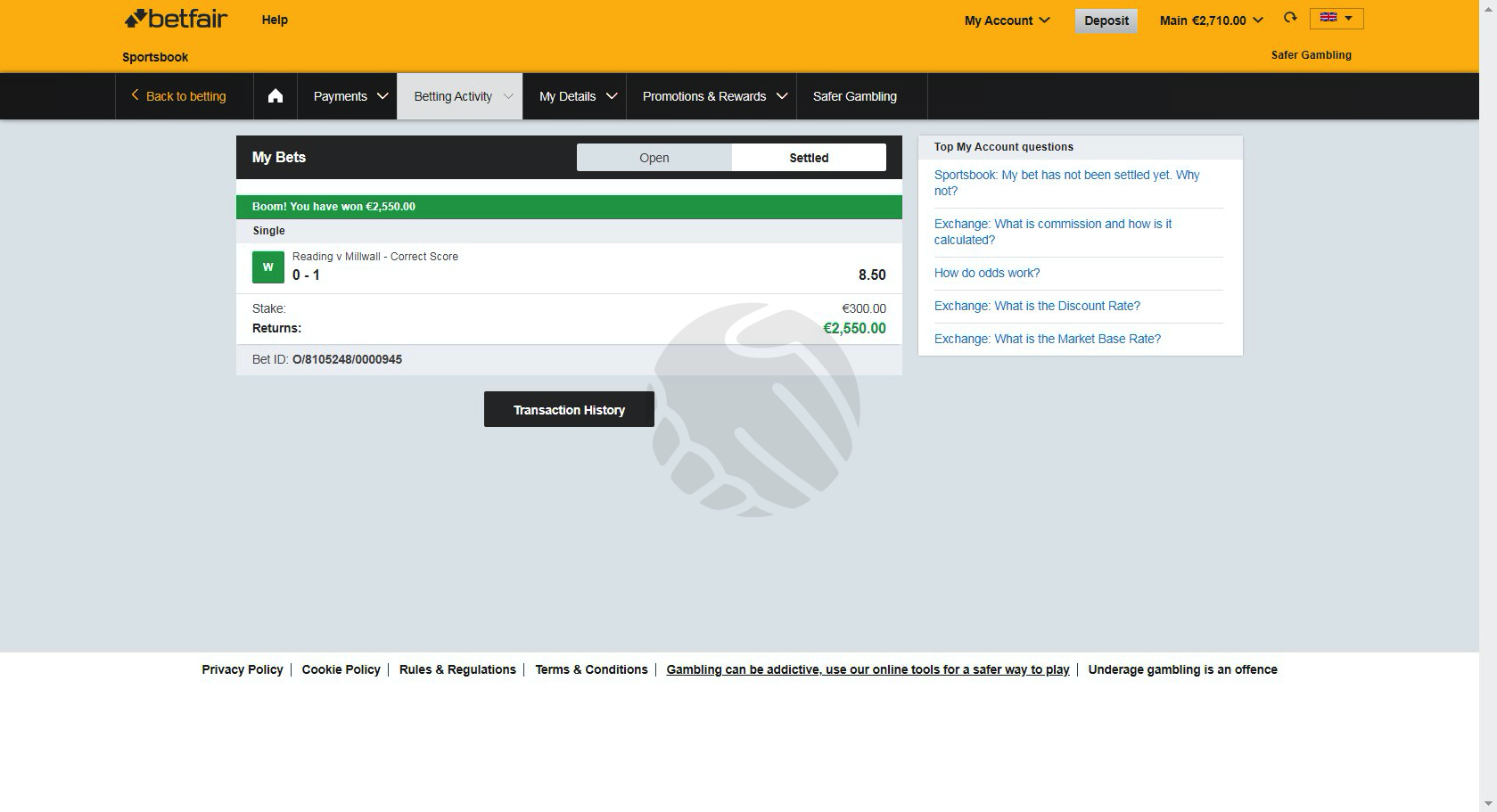Open Rules & Regulations footer link

point(457,669)
